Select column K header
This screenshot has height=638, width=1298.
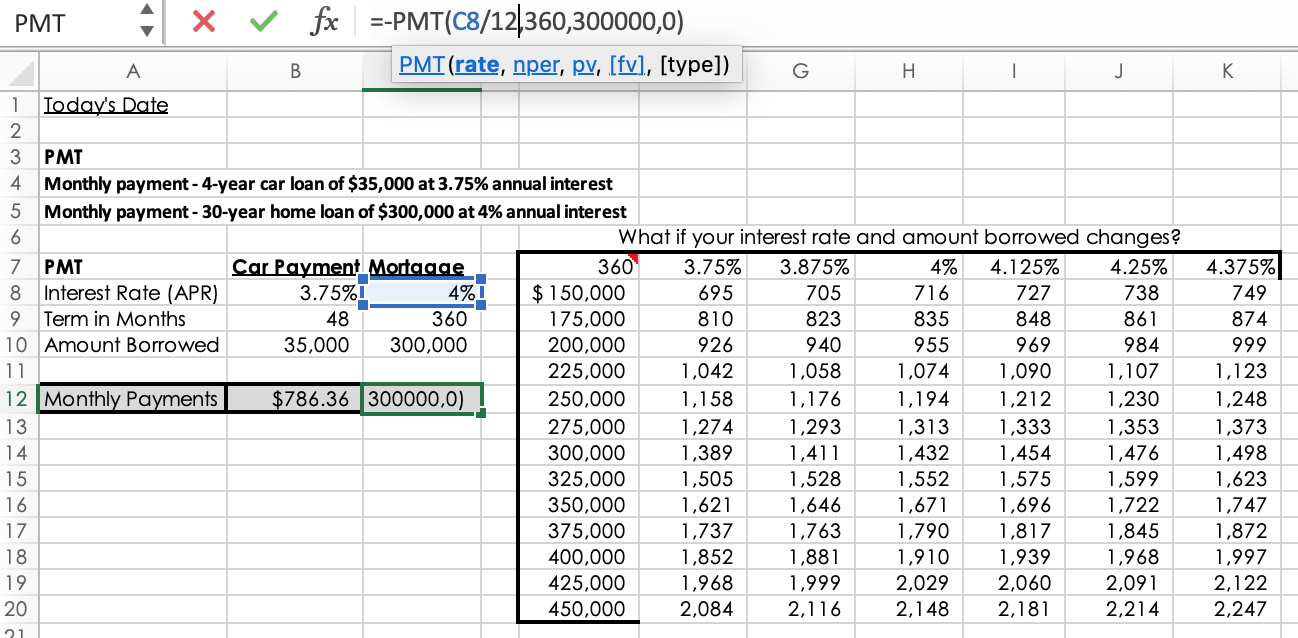pyautogui.click(x=1227, y=72)
